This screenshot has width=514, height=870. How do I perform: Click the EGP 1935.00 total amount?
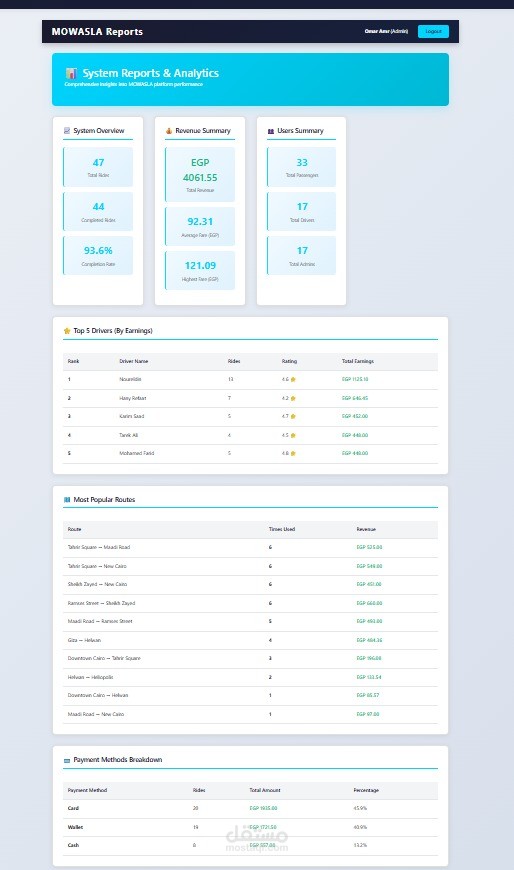point(264,808)
